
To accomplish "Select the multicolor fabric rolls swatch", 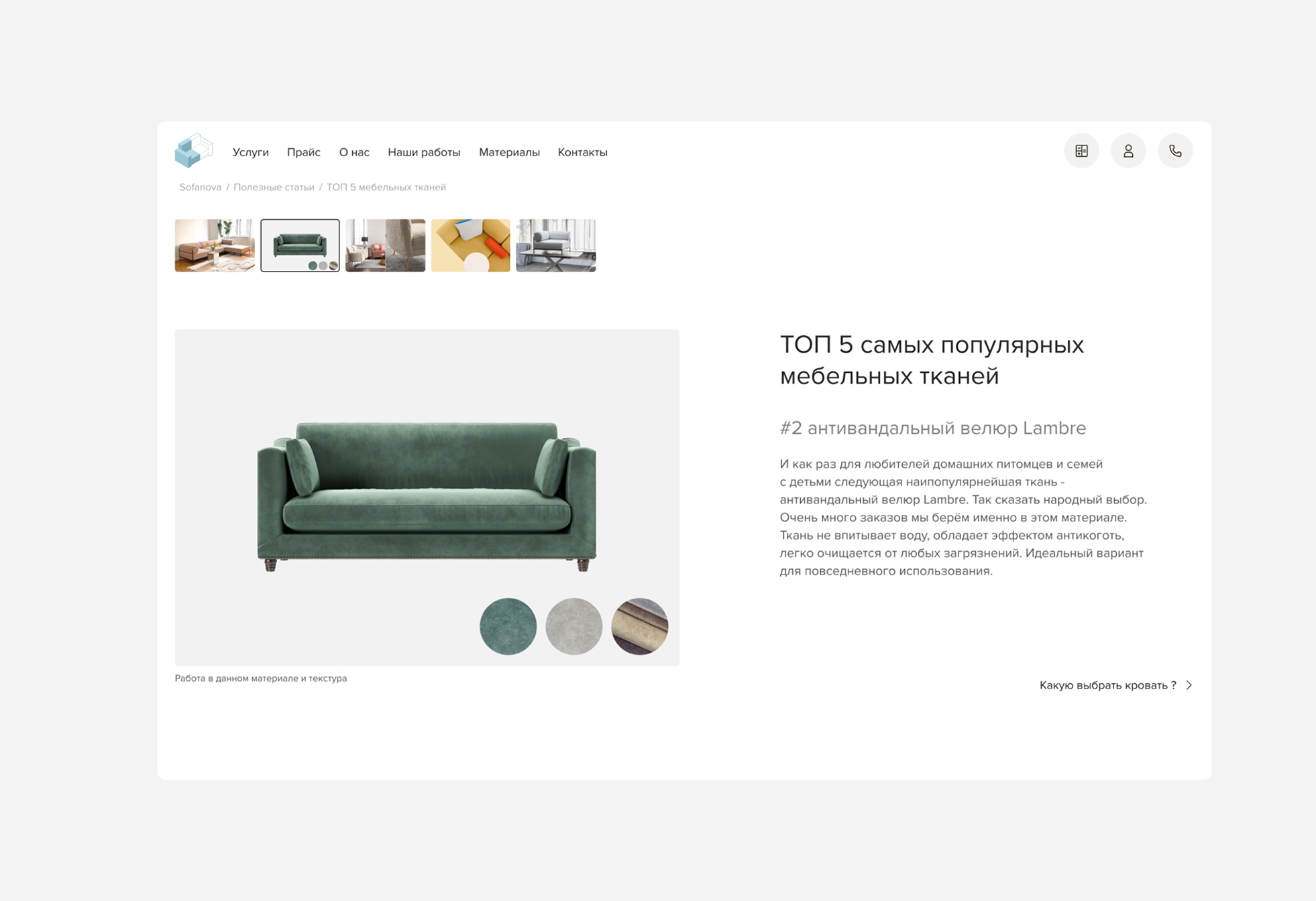I will point(640,626).
